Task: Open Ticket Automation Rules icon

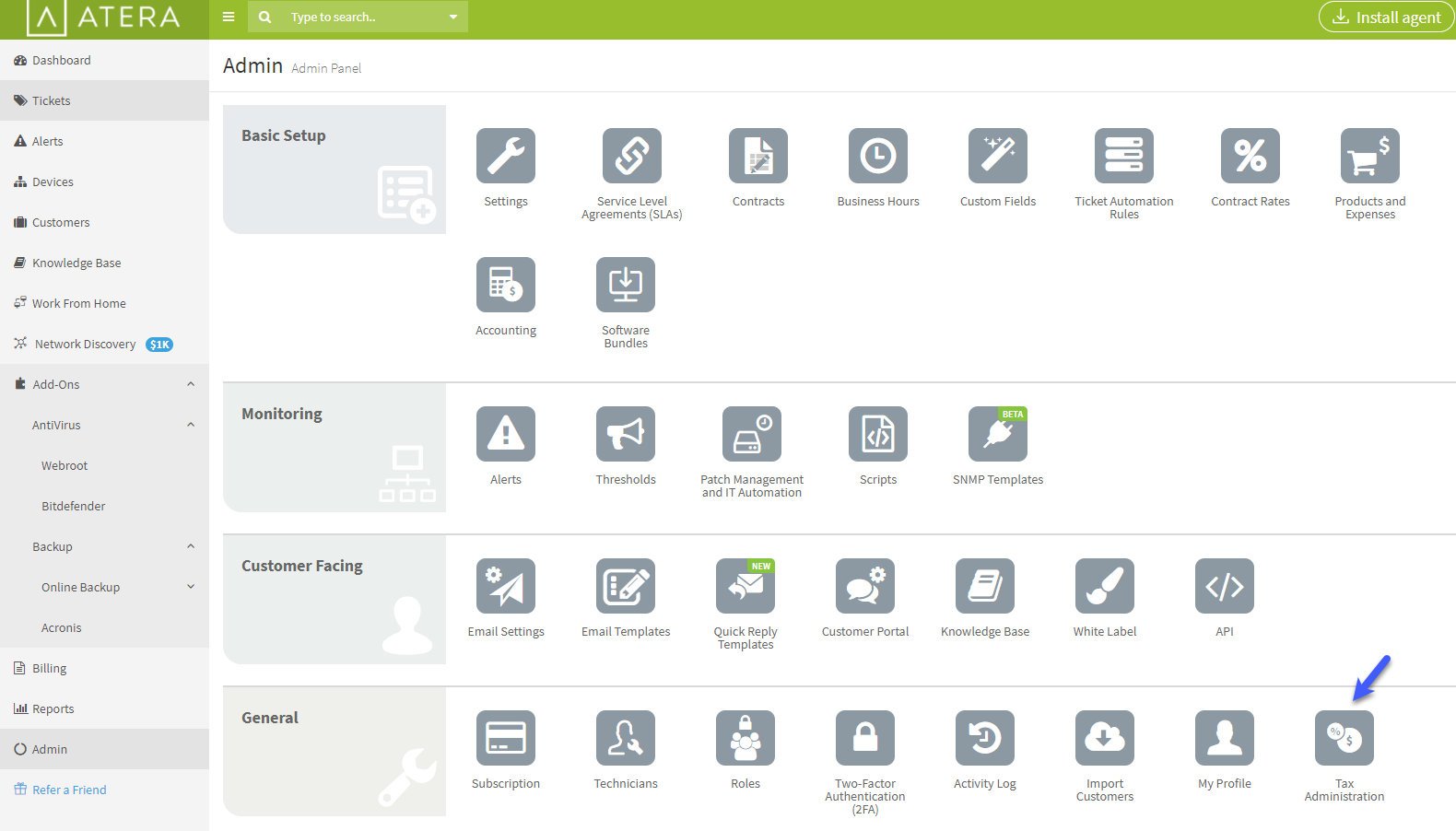Action: click(1124, 156)
